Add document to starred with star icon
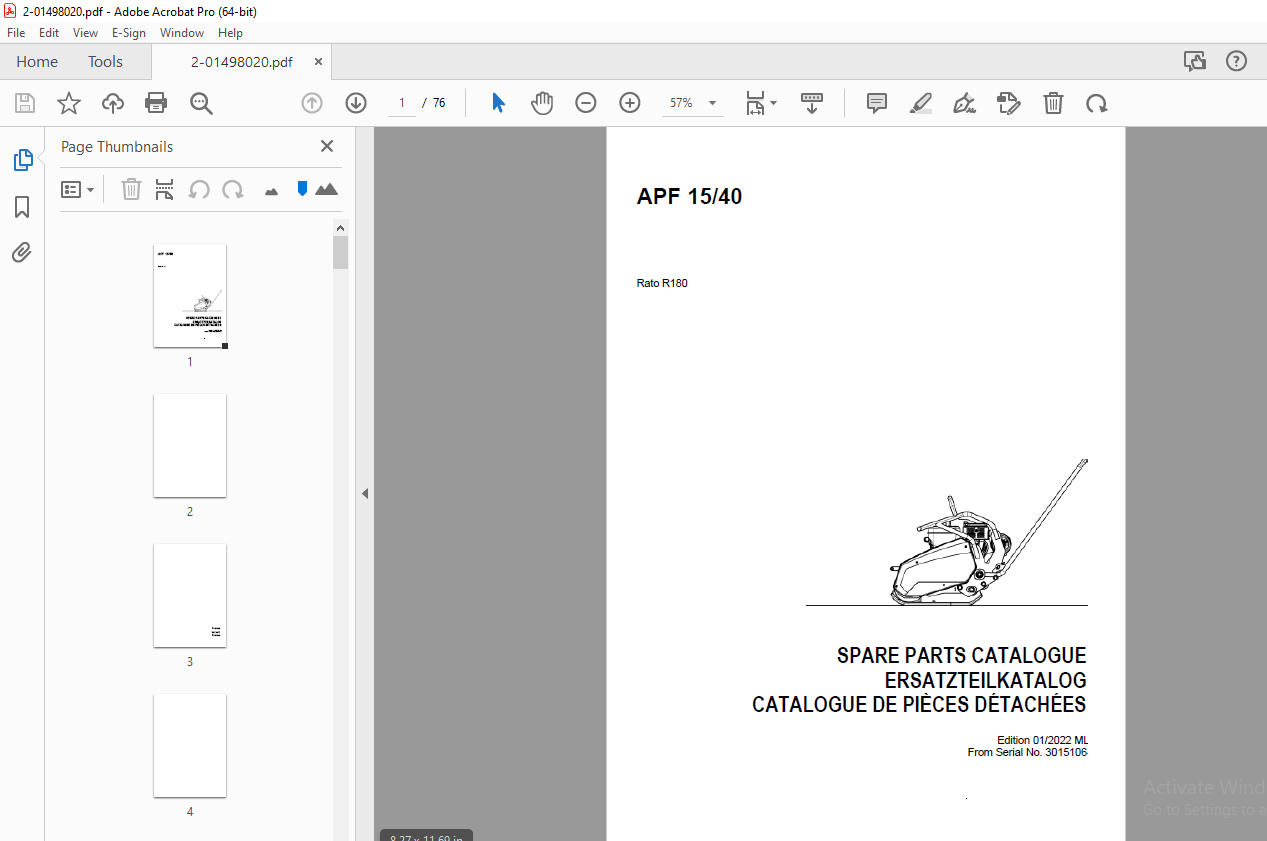 point(69,103)
